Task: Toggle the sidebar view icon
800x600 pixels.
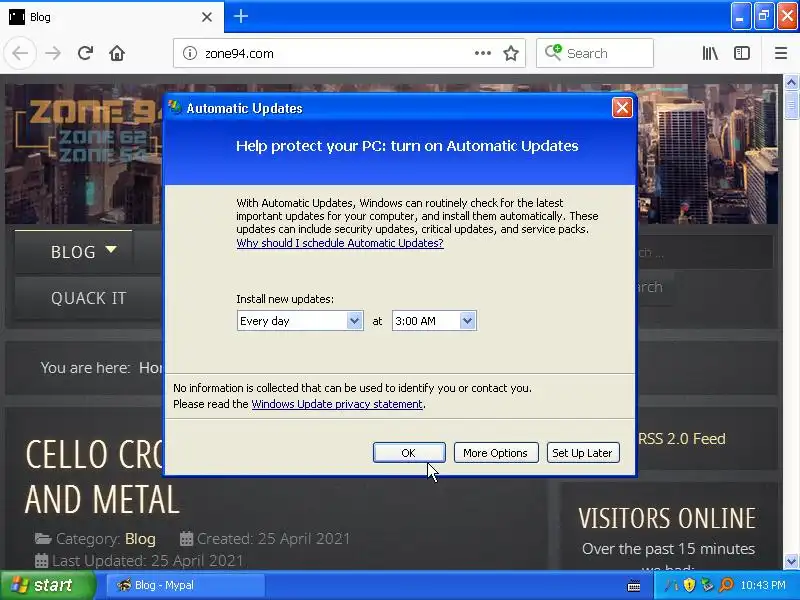Action: tap(742, 53)
